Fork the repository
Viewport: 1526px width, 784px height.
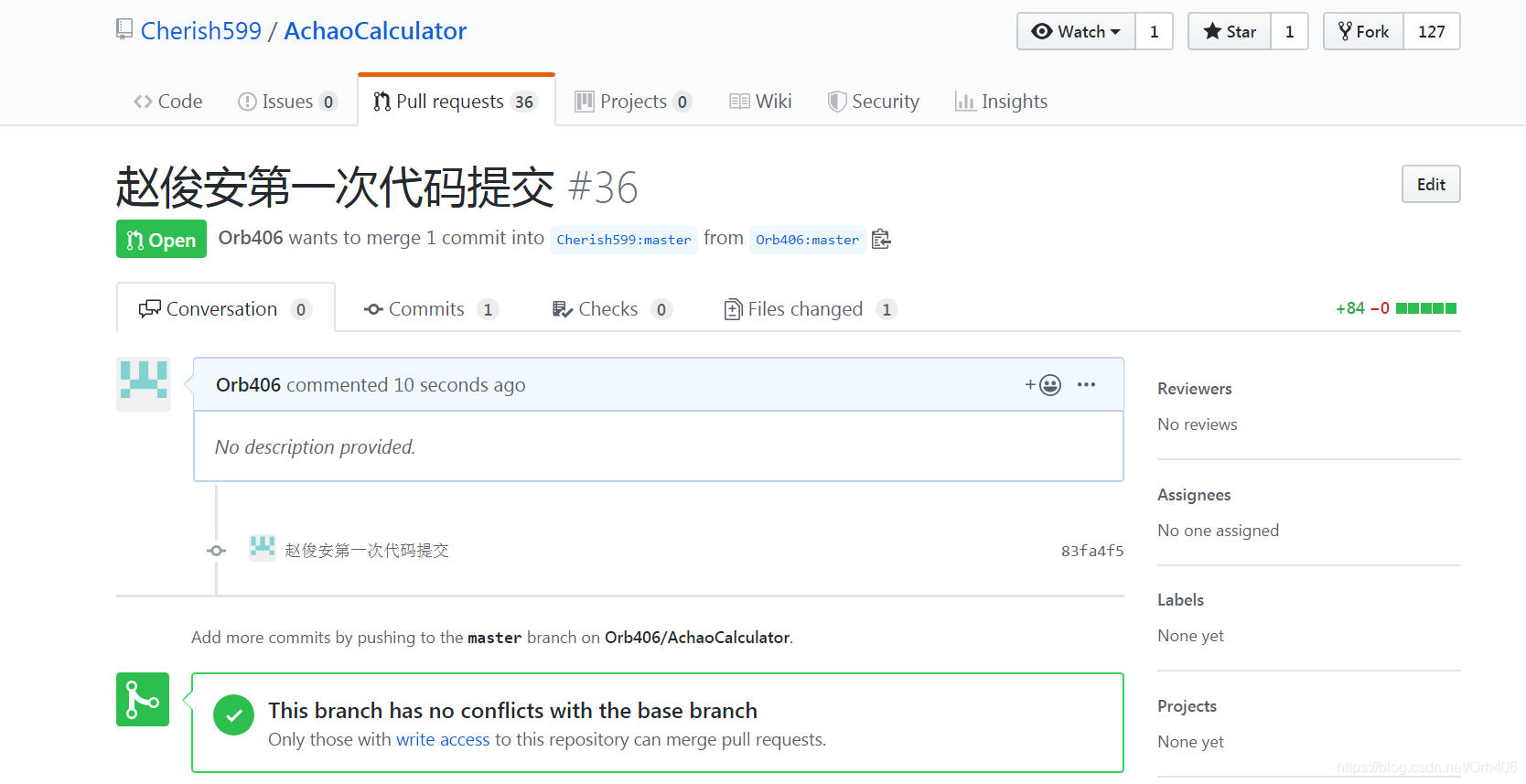tap(1363, 31)
